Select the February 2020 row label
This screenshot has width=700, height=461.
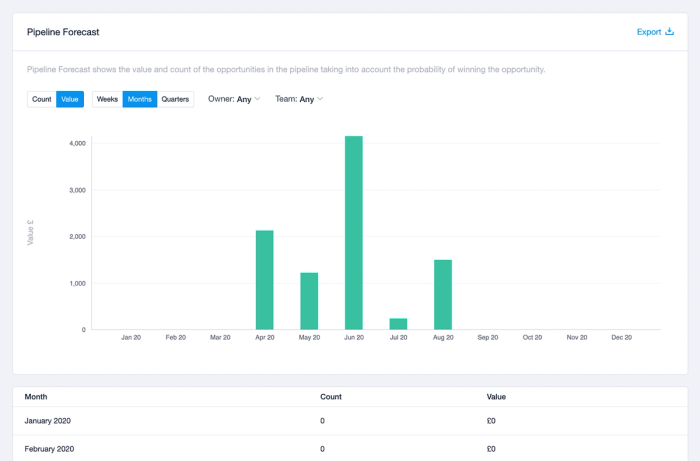click(x=49, y=449)
